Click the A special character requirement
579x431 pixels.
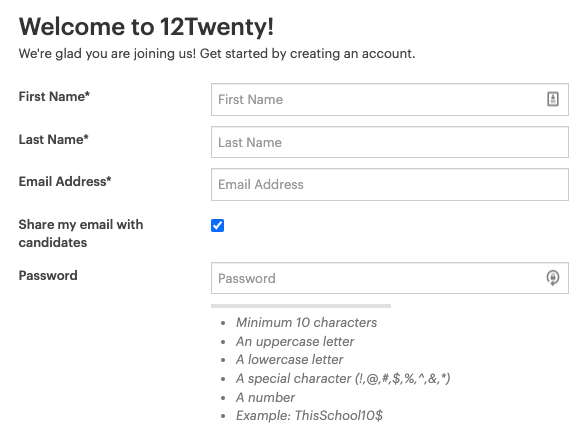click(x=343, y=378)
